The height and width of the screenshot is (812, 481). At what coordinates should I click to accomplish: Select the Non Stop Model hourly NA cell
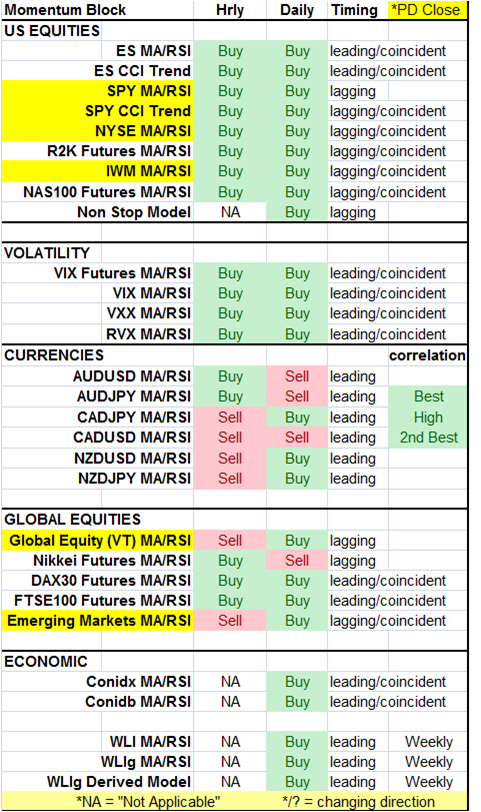click(230, 212)
